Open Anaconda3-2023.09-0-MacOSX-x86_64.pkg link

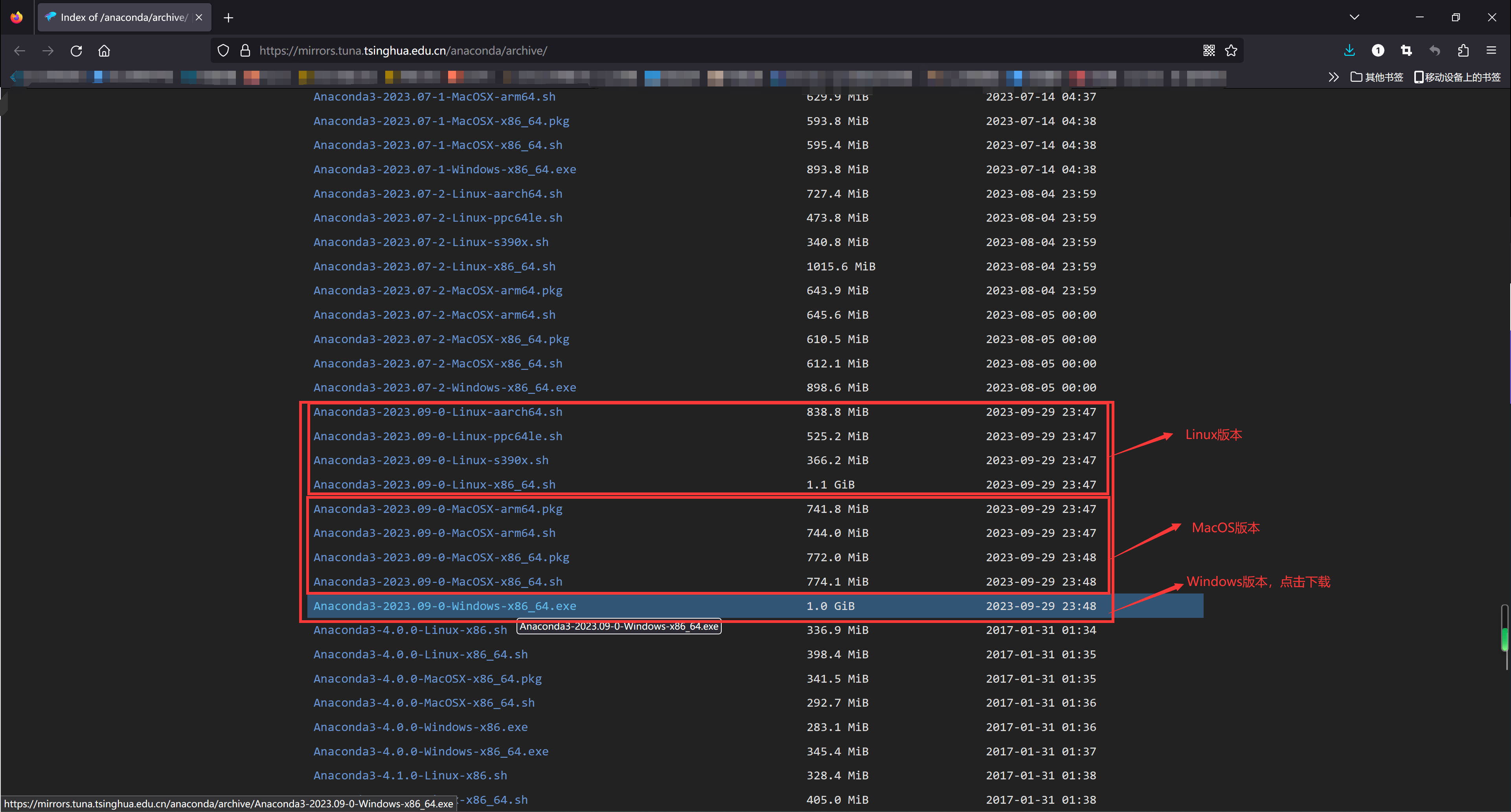point(441,557)
